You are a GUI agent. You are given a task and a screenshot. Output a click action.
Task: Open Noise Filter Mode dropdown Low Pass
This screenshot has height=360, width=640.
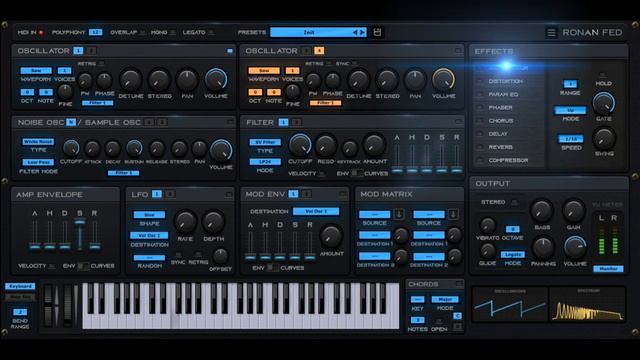point(38,162)
